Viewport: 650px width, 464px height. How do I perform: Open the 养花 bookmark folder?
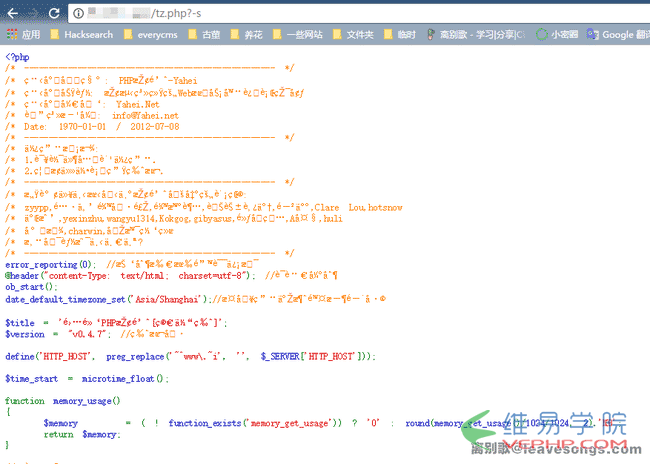pos(246,34)
